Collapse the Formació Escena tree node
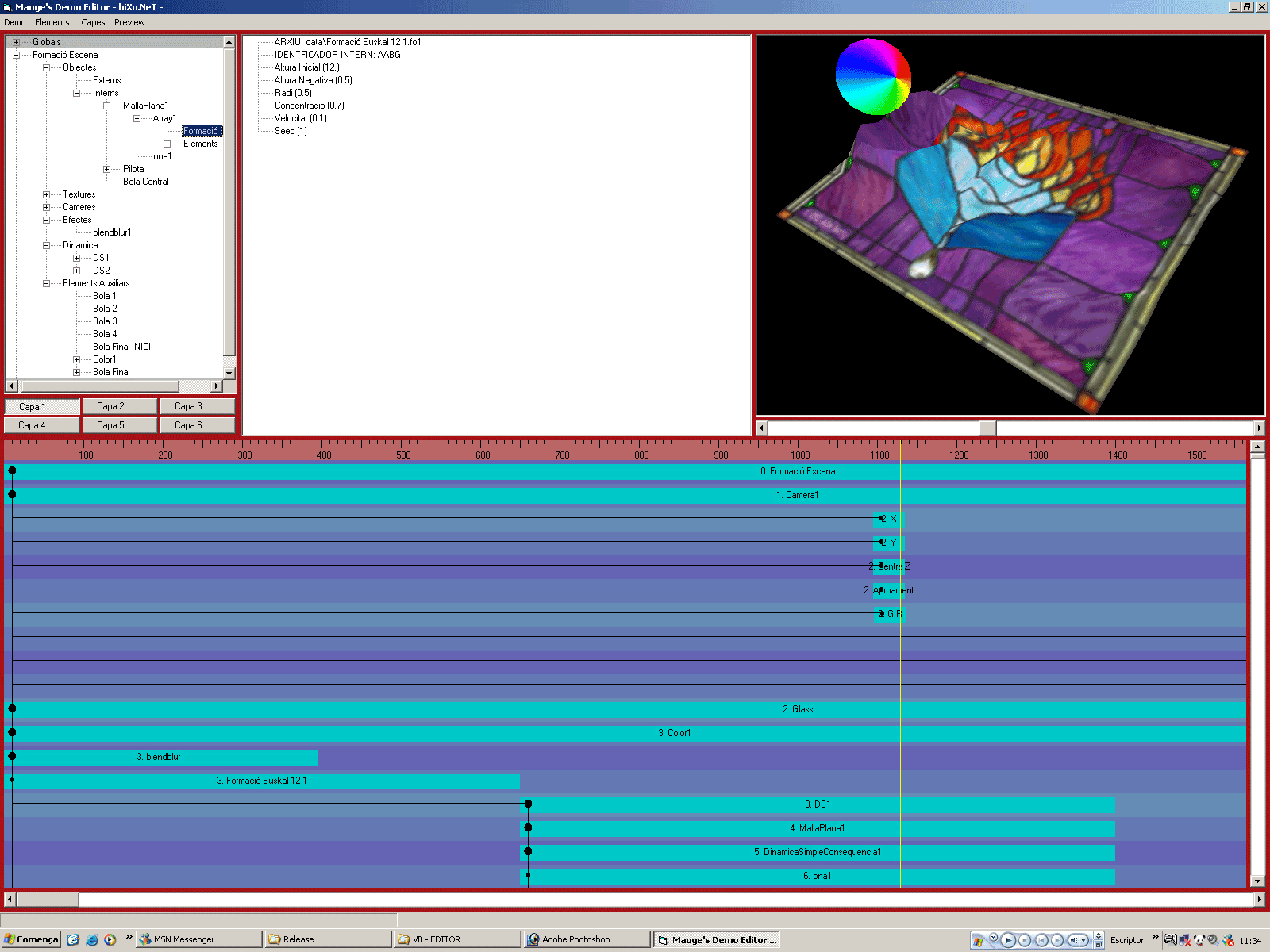The image size is (1270, 952). click(16, 55)
